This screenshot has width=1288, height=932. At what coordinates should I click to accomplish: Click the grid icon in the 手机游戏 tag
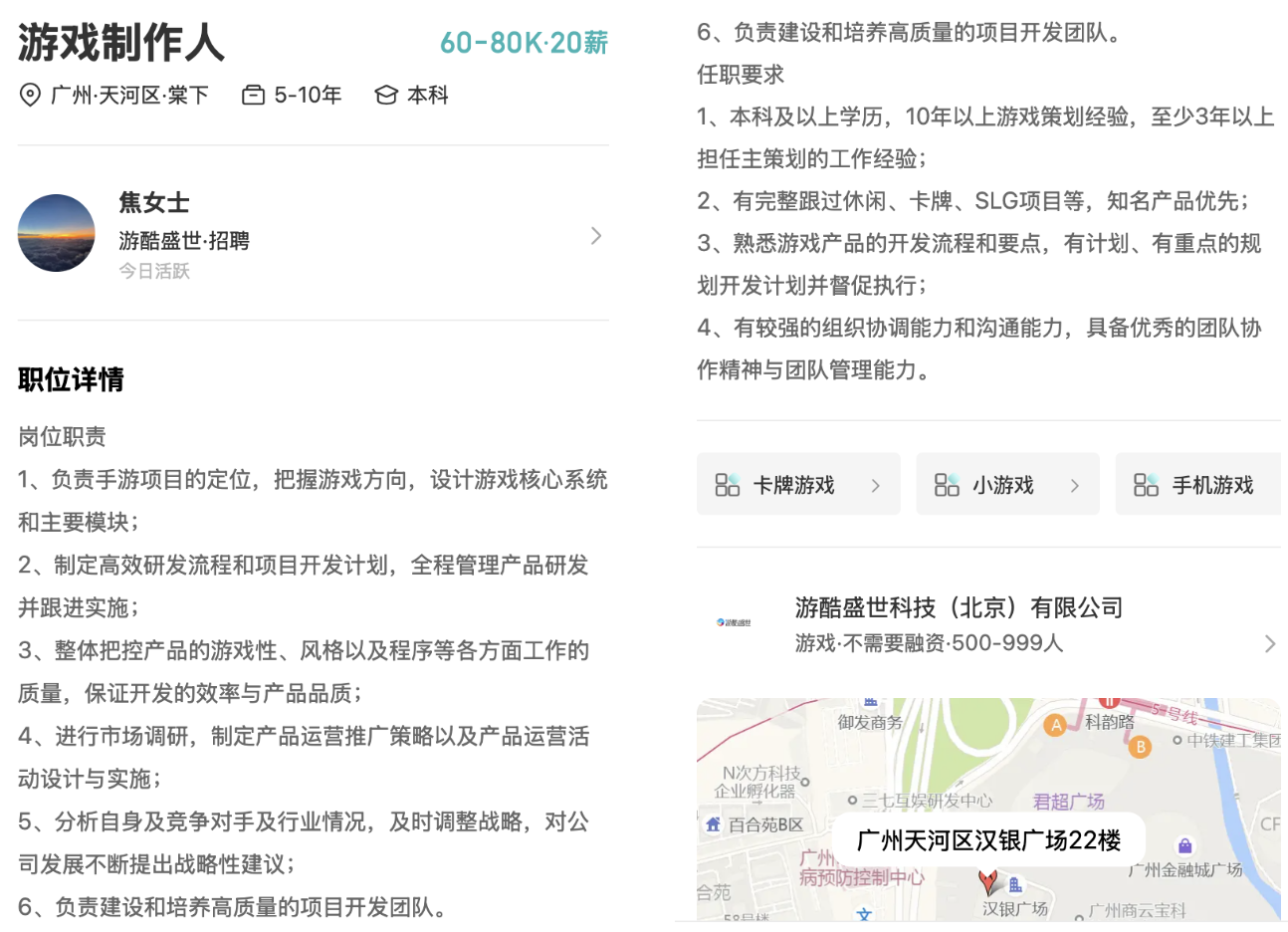[1146, 485]
